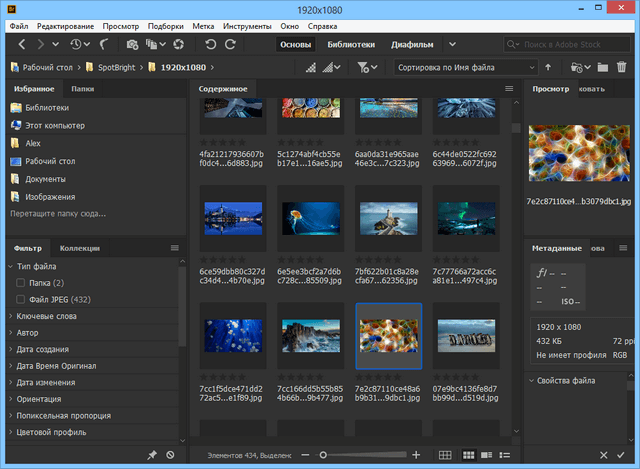Click the boomerang return-to-app icon
Image resolution: width=640 pixels, height=469 pixels.
click(103, 45)
